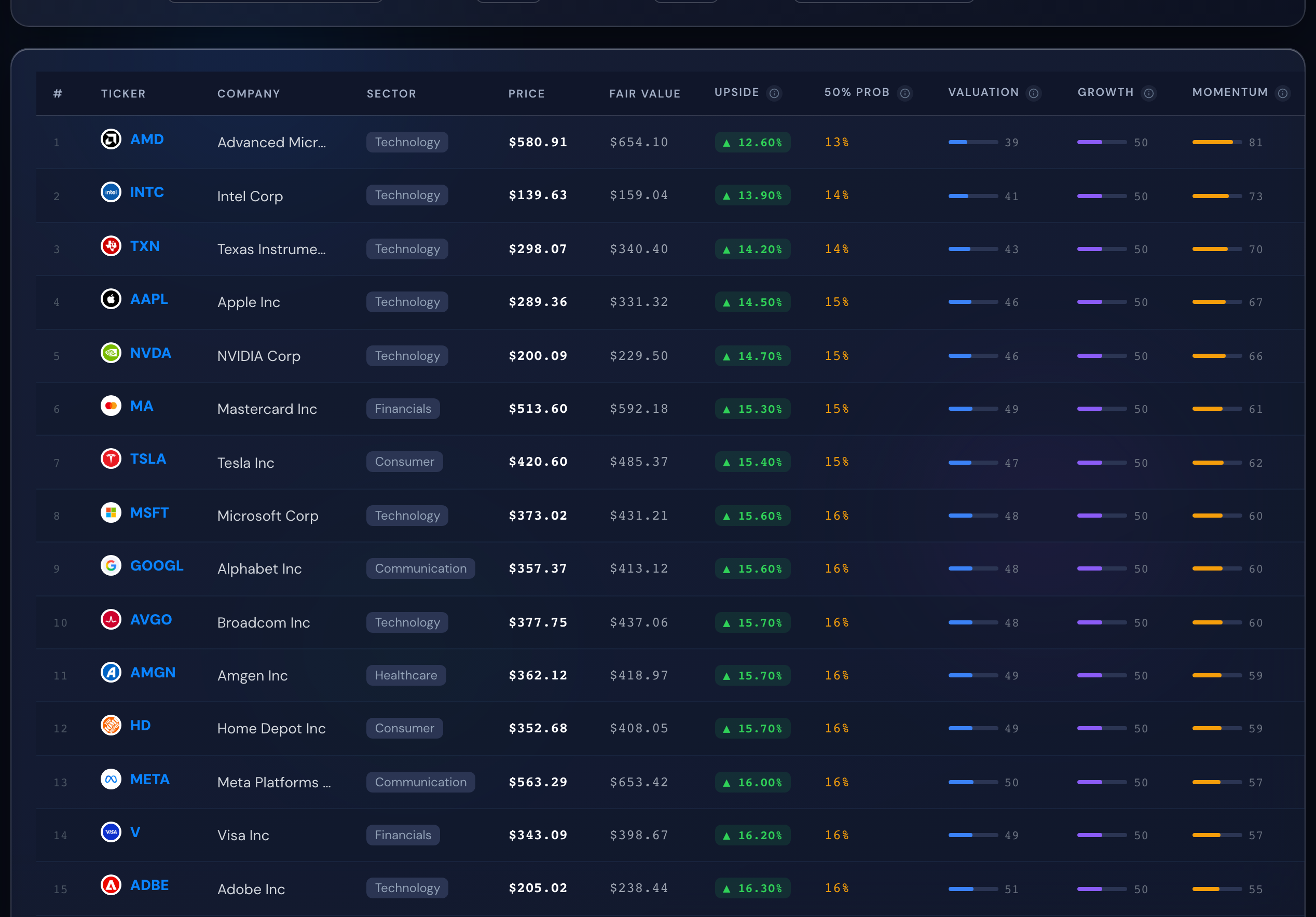Viewport: 1316px width, 917px height.
Task: Click the Apple logo icon
Action: tap(111, 298)
